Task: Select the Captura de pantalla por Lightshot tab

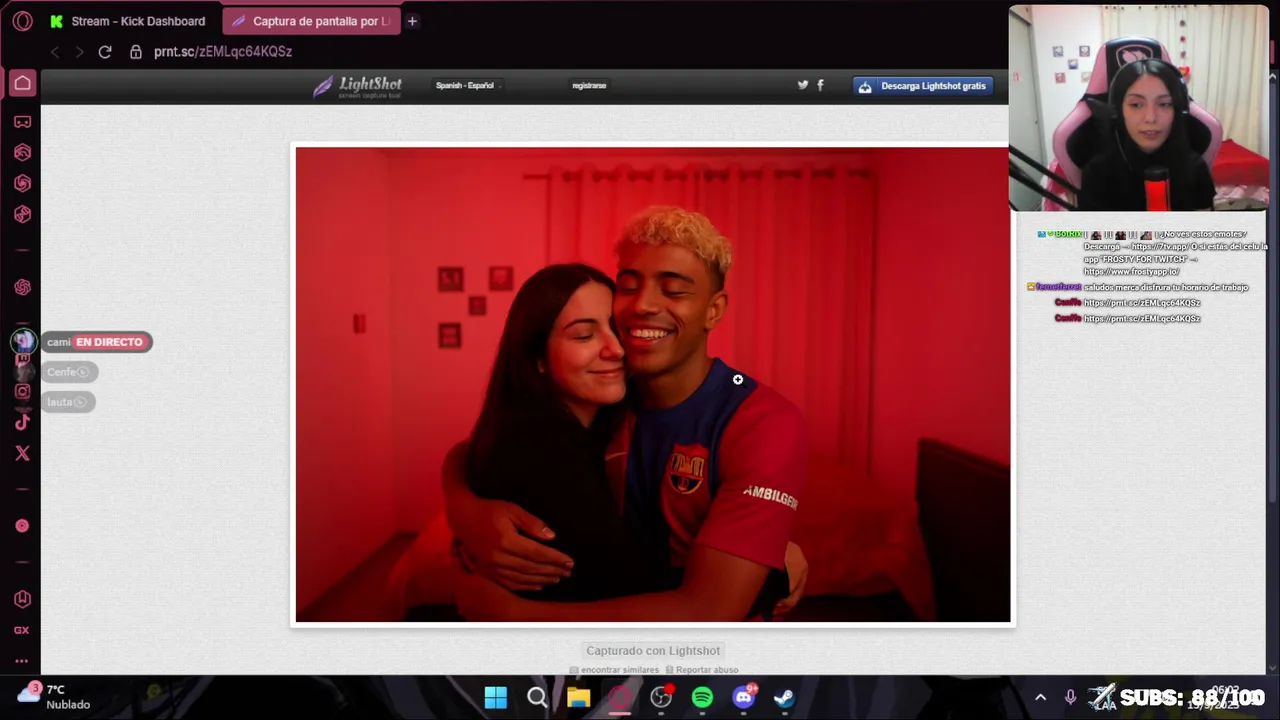Action: tap(310, 21)
